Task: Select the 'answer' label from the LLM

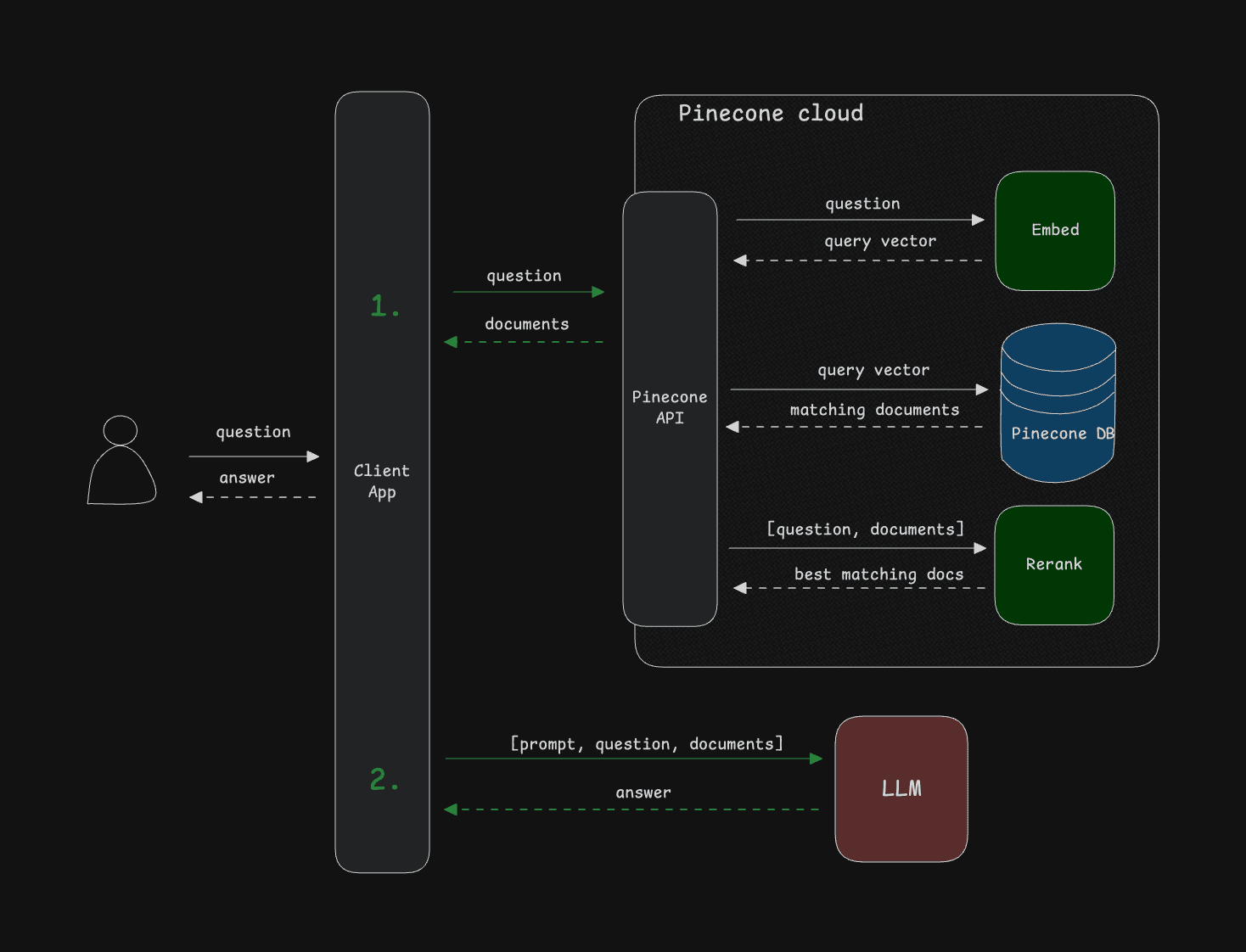Action: coord(643,792)
